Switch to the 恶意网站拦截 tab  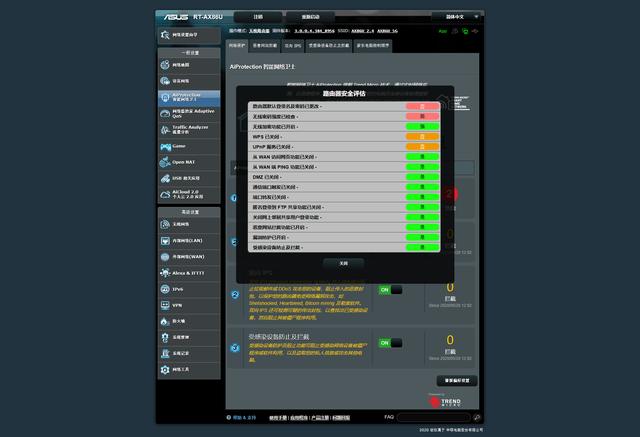point(264,46)
